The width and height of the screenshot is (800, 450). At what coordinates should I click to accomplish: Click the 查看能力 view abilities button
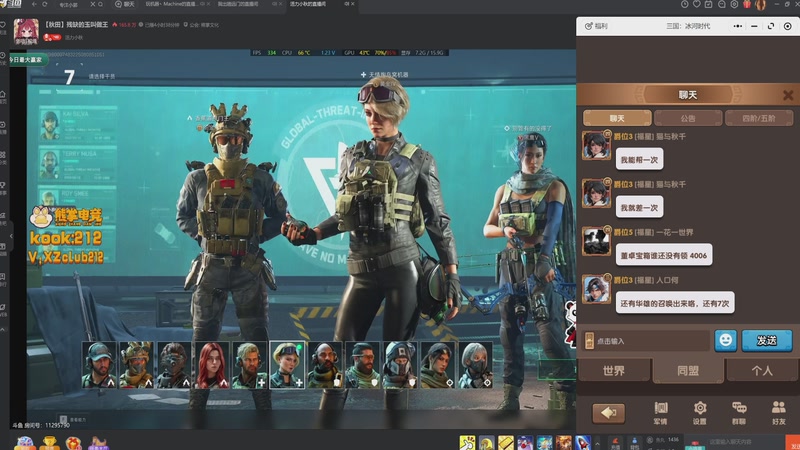[x=73, y=419]
